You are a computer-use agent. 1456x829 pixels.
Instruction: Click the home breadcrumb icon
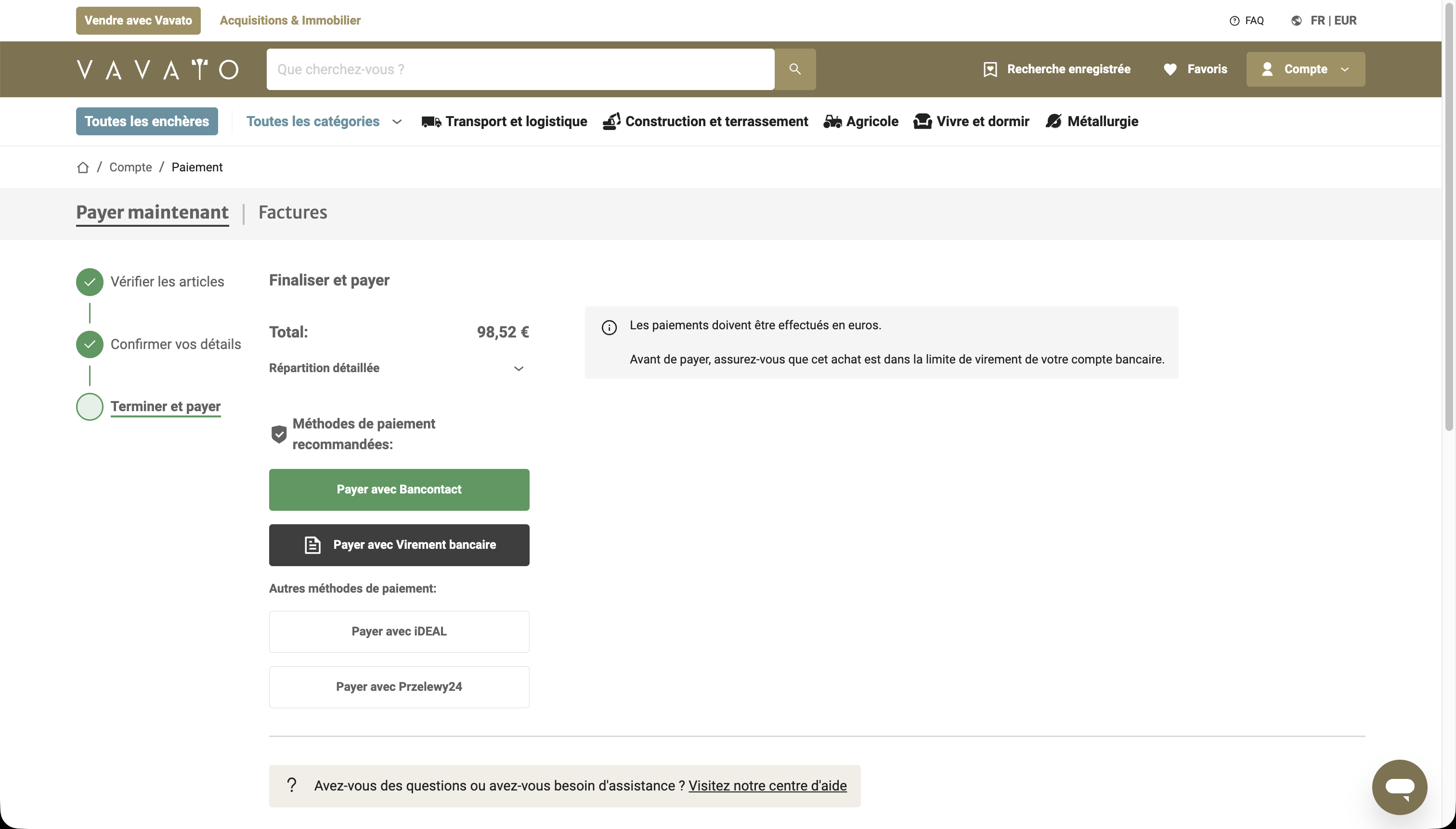pos(83,168)
